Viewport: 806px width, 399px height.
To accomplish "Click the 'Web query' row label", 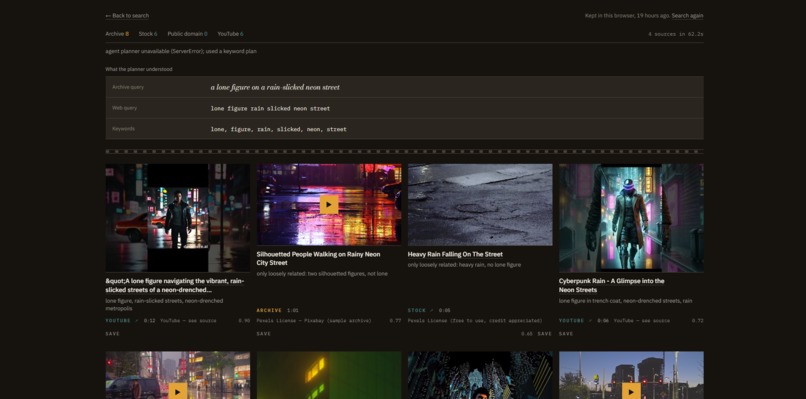I will 124,108.
